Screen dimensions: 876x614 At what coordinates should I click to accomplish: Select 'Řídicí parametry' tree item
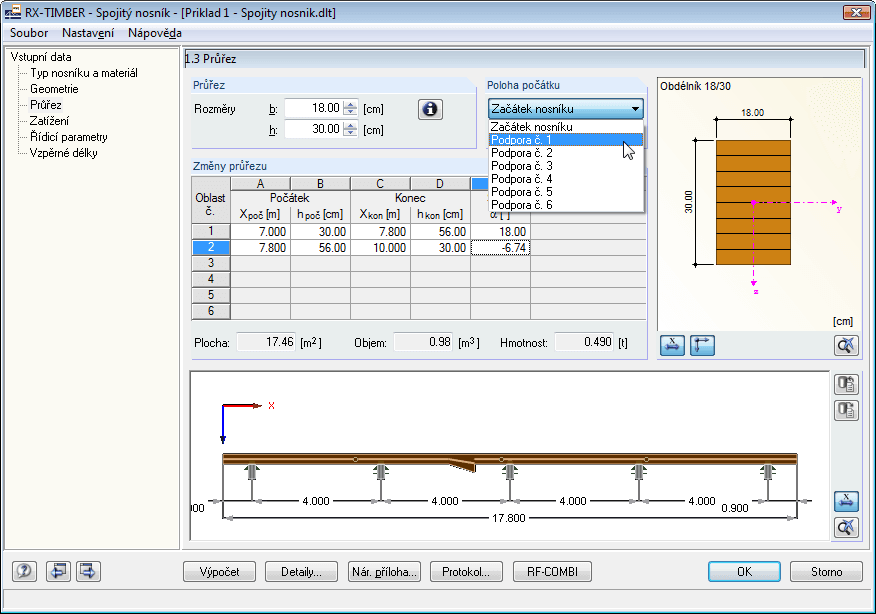click(x=69, y=137)
